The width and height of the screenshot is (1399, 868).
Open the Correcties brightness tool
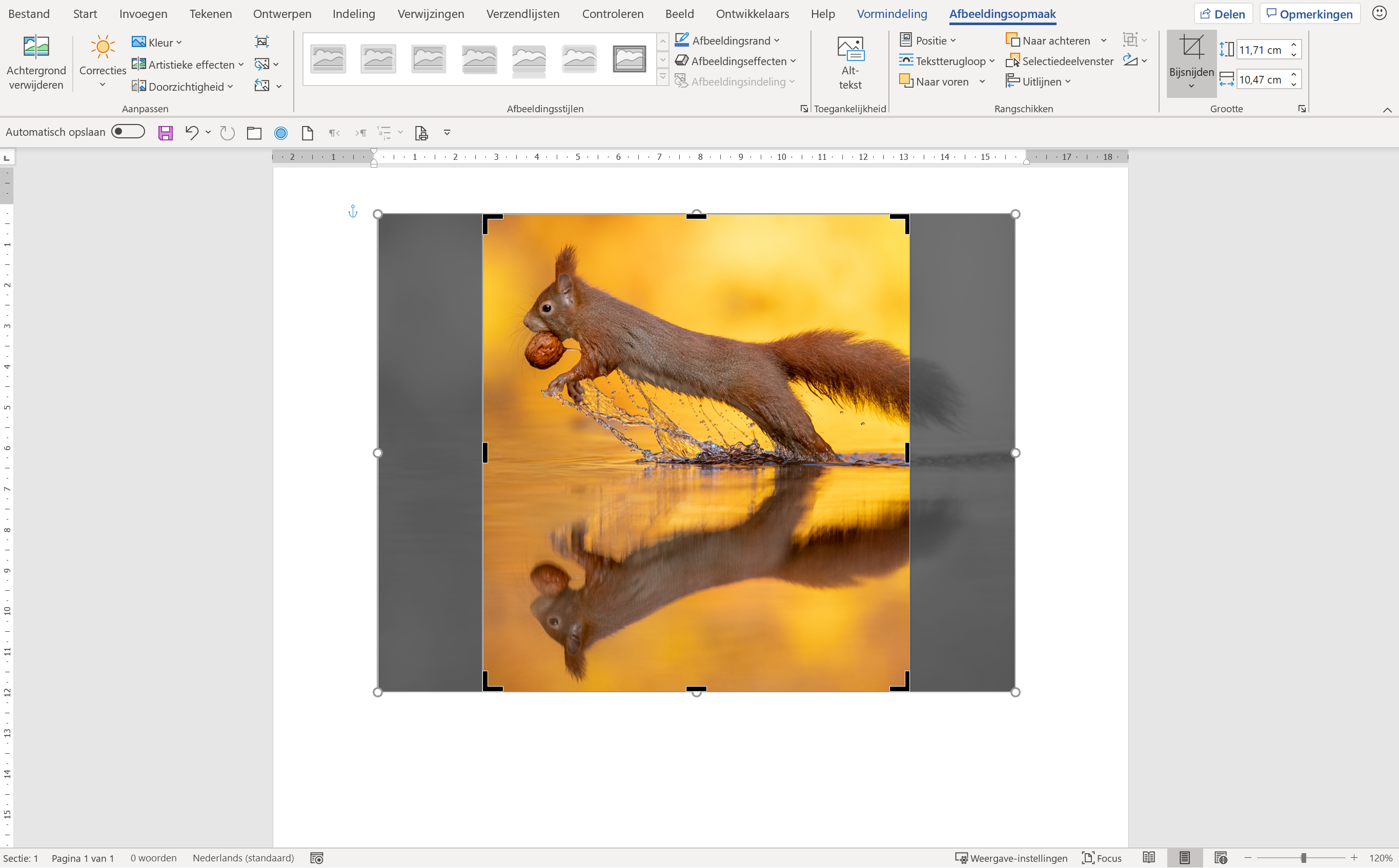click(x=102, y=47)
